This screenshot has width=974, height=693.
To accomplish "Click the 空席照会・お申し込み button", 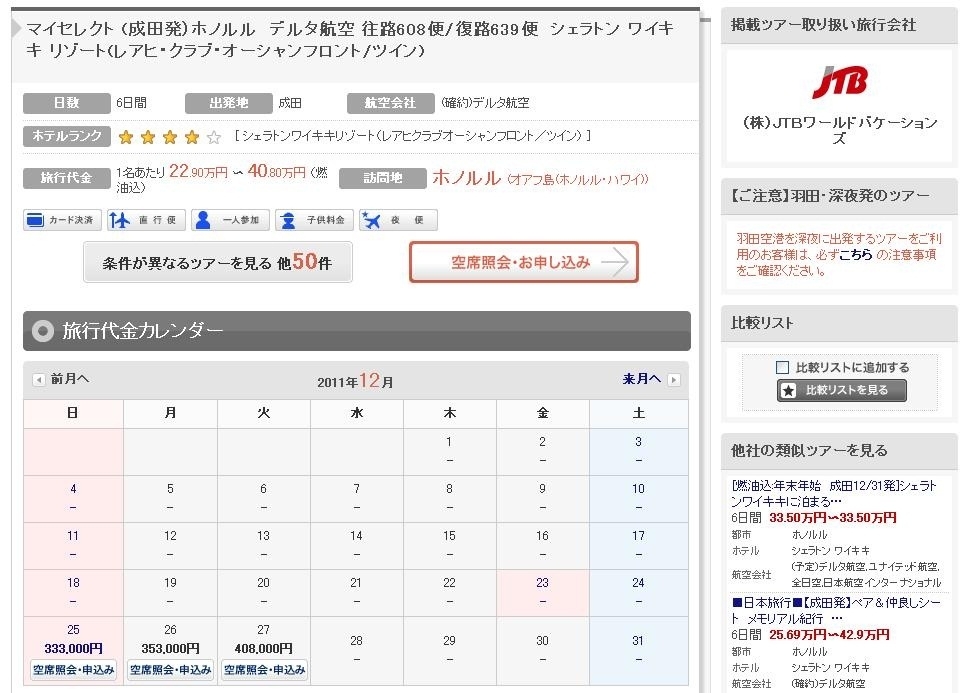I will pyautogui.click(x=524, y=262).
